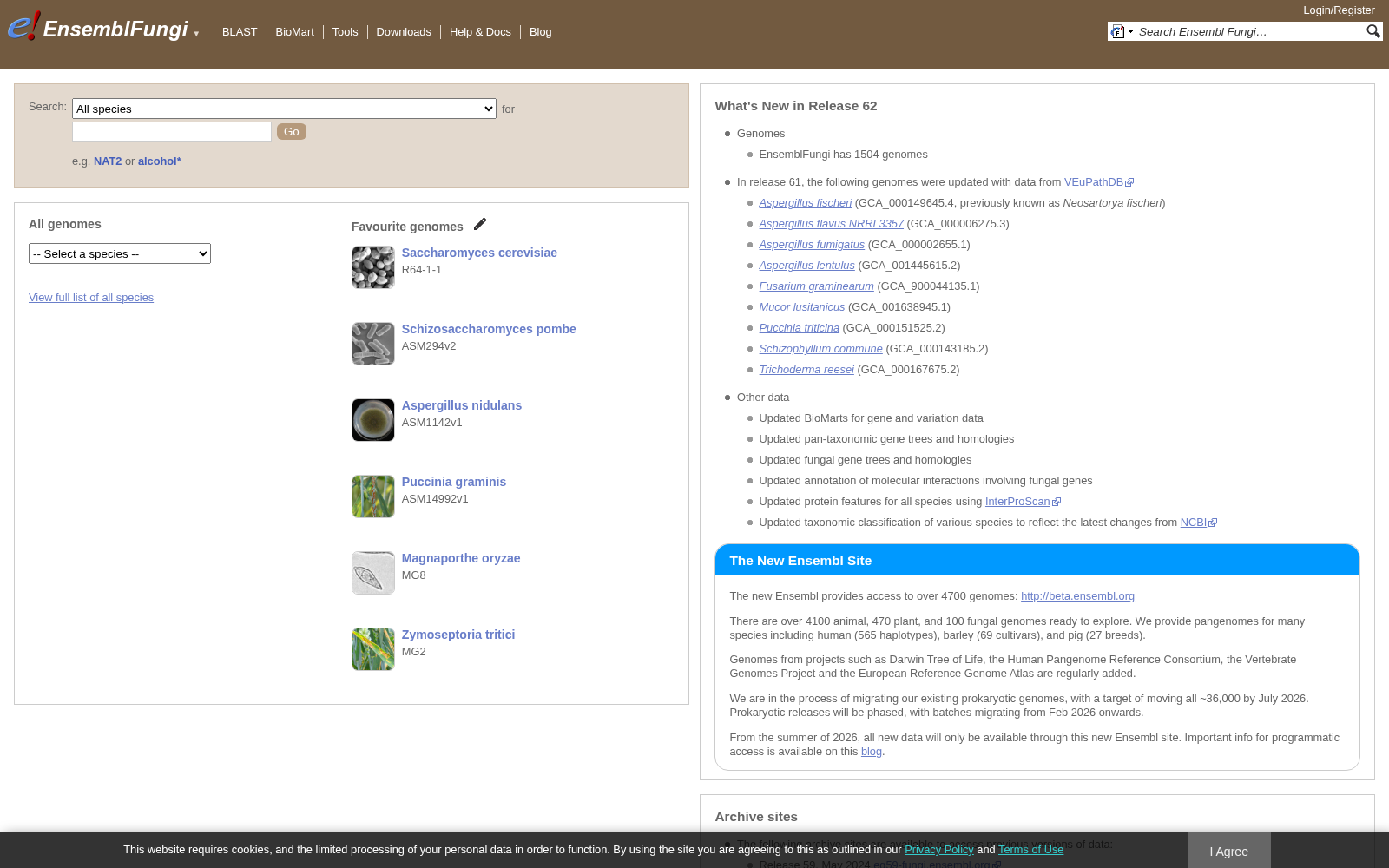Visit http://beta.ensembl.org link
Viewport: 1389px width, 868px height.
pyautogui.click(x=1077, y=596)
